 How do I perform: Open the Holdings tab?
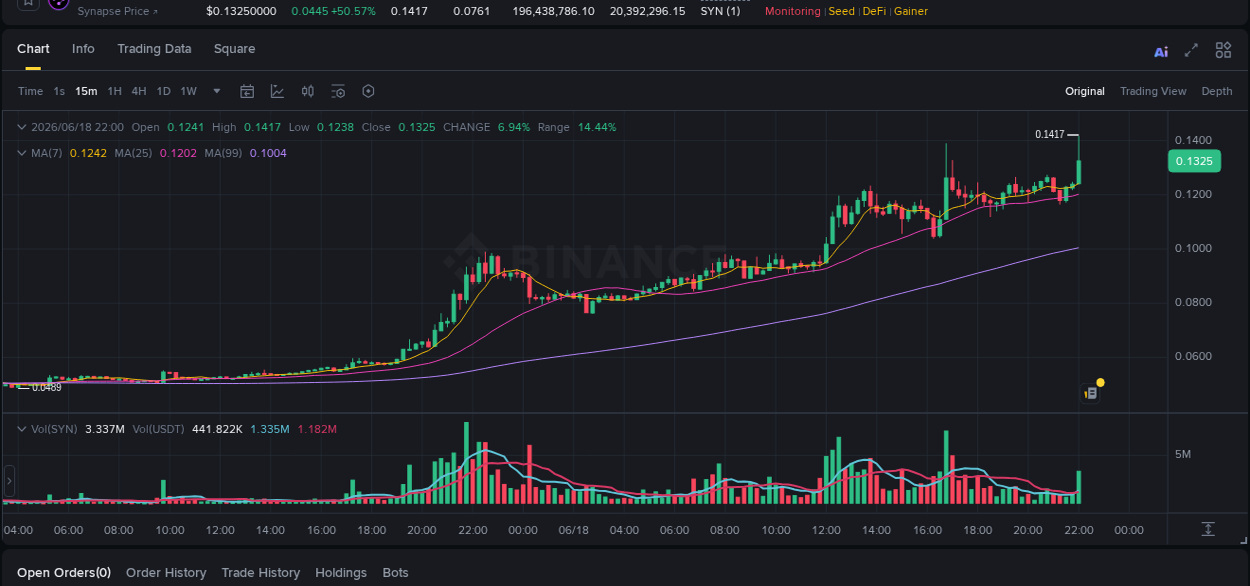[x=341, y=573]
